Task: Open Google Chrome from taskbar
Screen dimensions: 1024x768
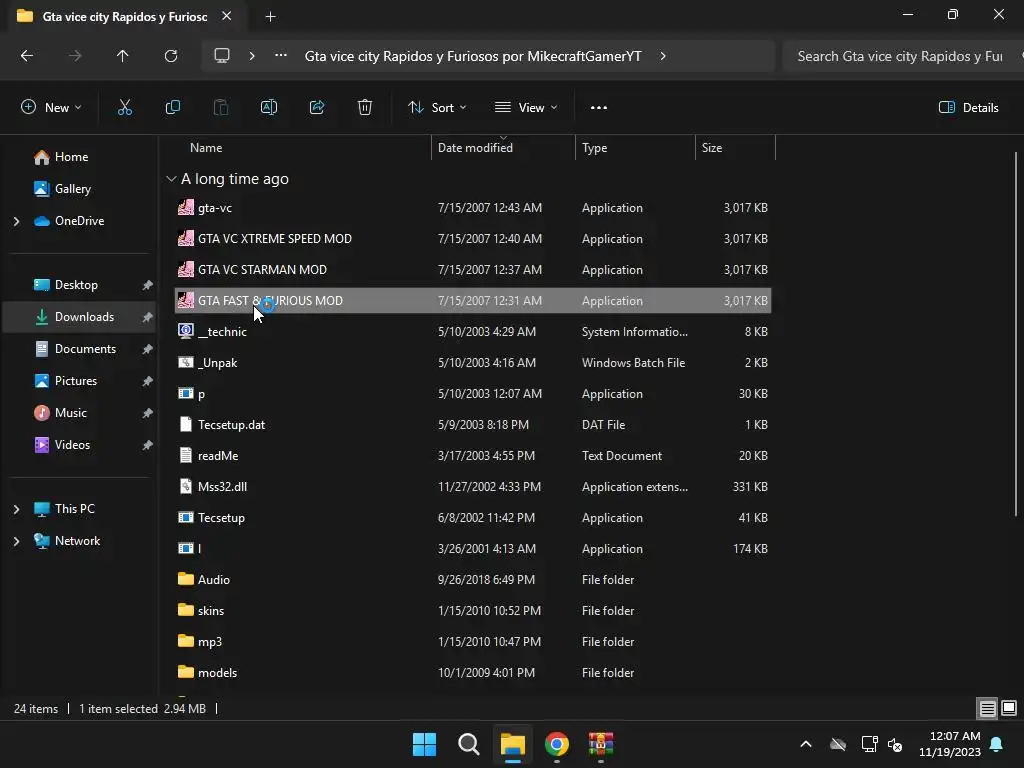Action: point(556,744)
